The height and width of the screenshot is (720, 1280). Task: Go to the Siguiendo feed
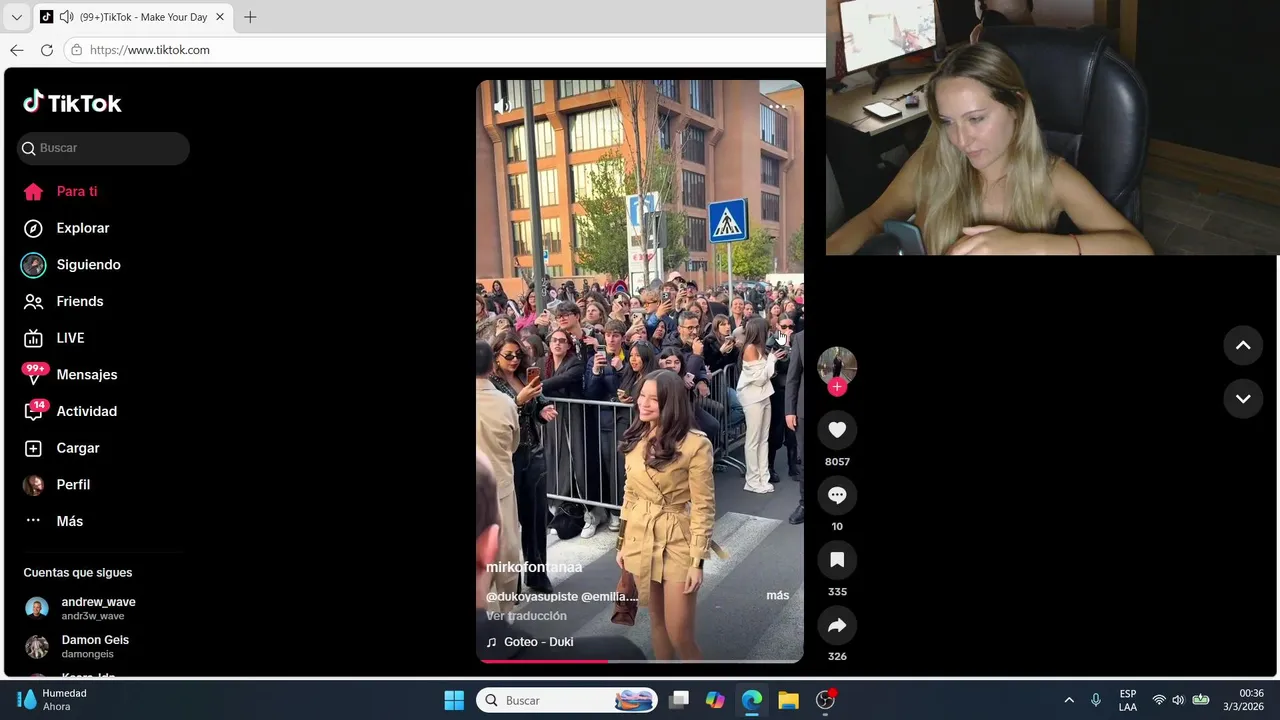coord(72,265)
